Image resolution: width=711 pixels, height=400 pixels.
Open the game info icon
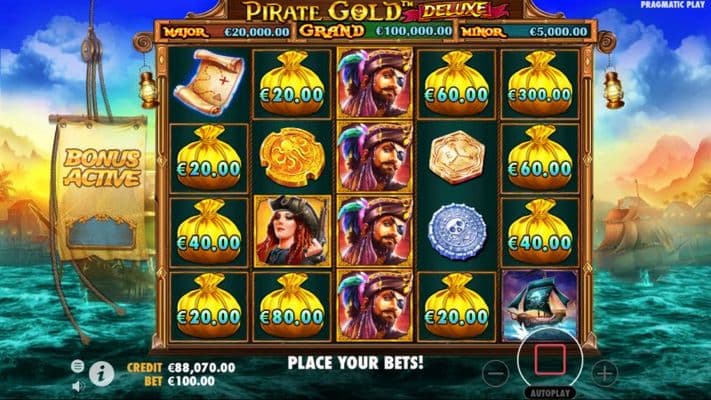click(101, 374)
